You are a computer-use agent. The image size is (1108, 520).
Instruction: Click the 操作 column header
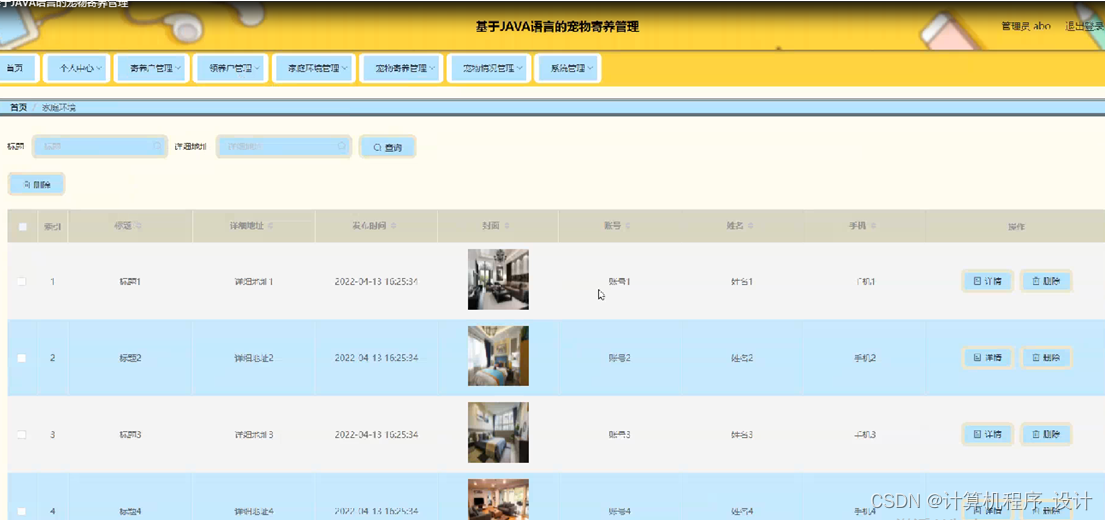pos(1016,227)
